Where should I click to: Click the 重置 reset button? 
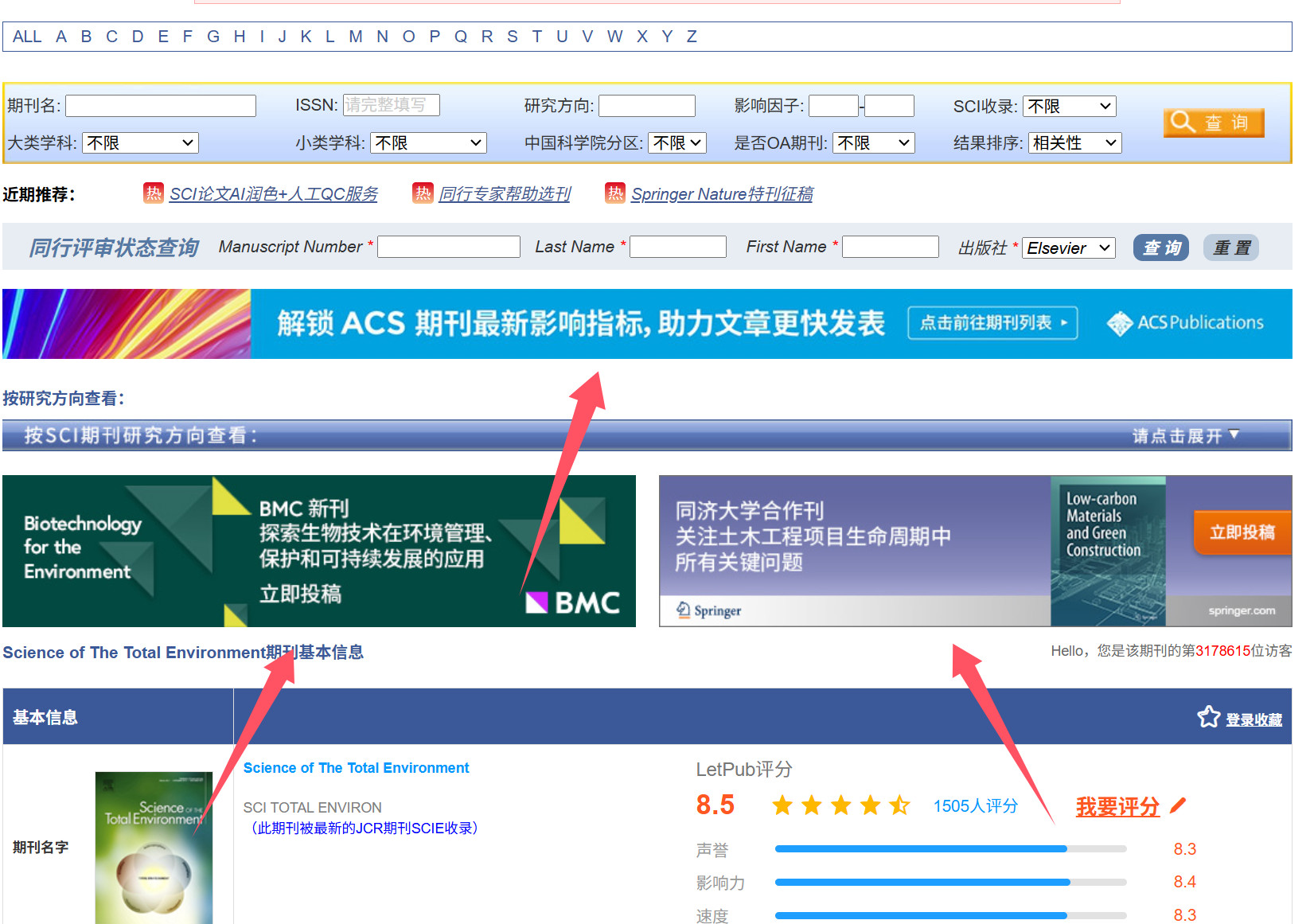(1230, 248)
